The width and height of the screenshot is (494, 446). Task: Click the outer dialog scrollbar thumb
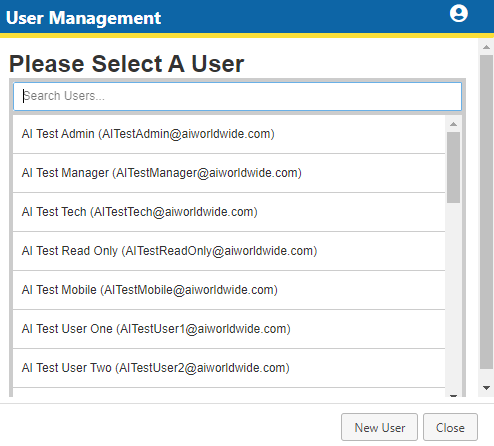pyautogui.click(x=486, y=212)
